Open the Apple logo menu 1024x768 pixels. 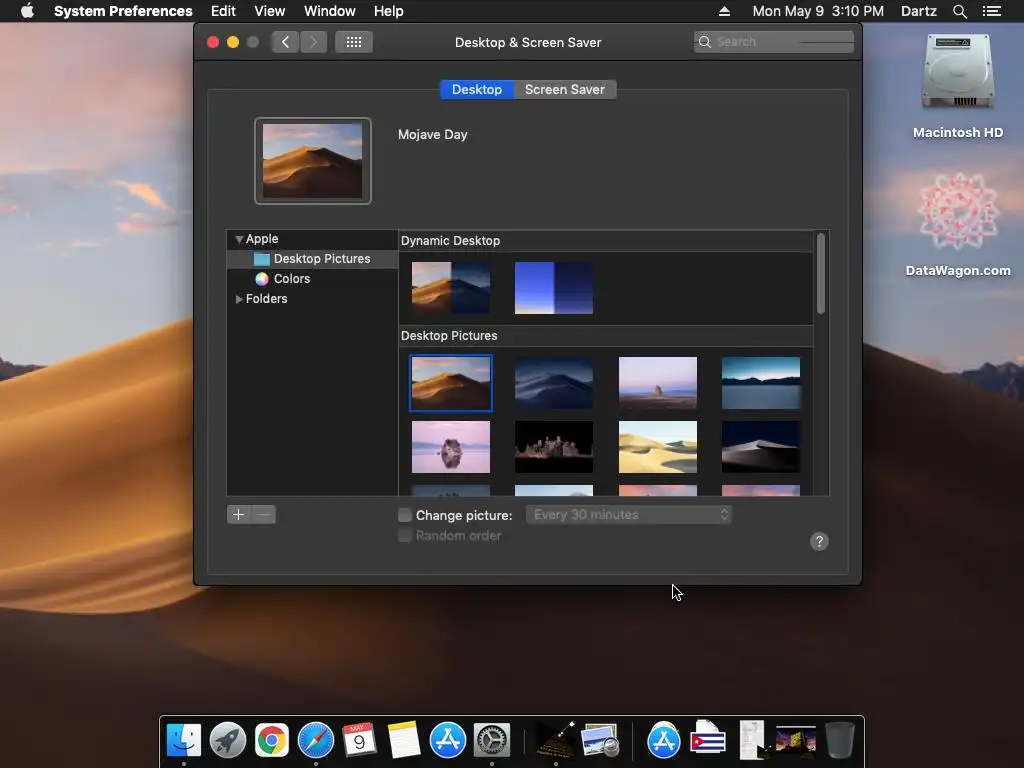27,11
